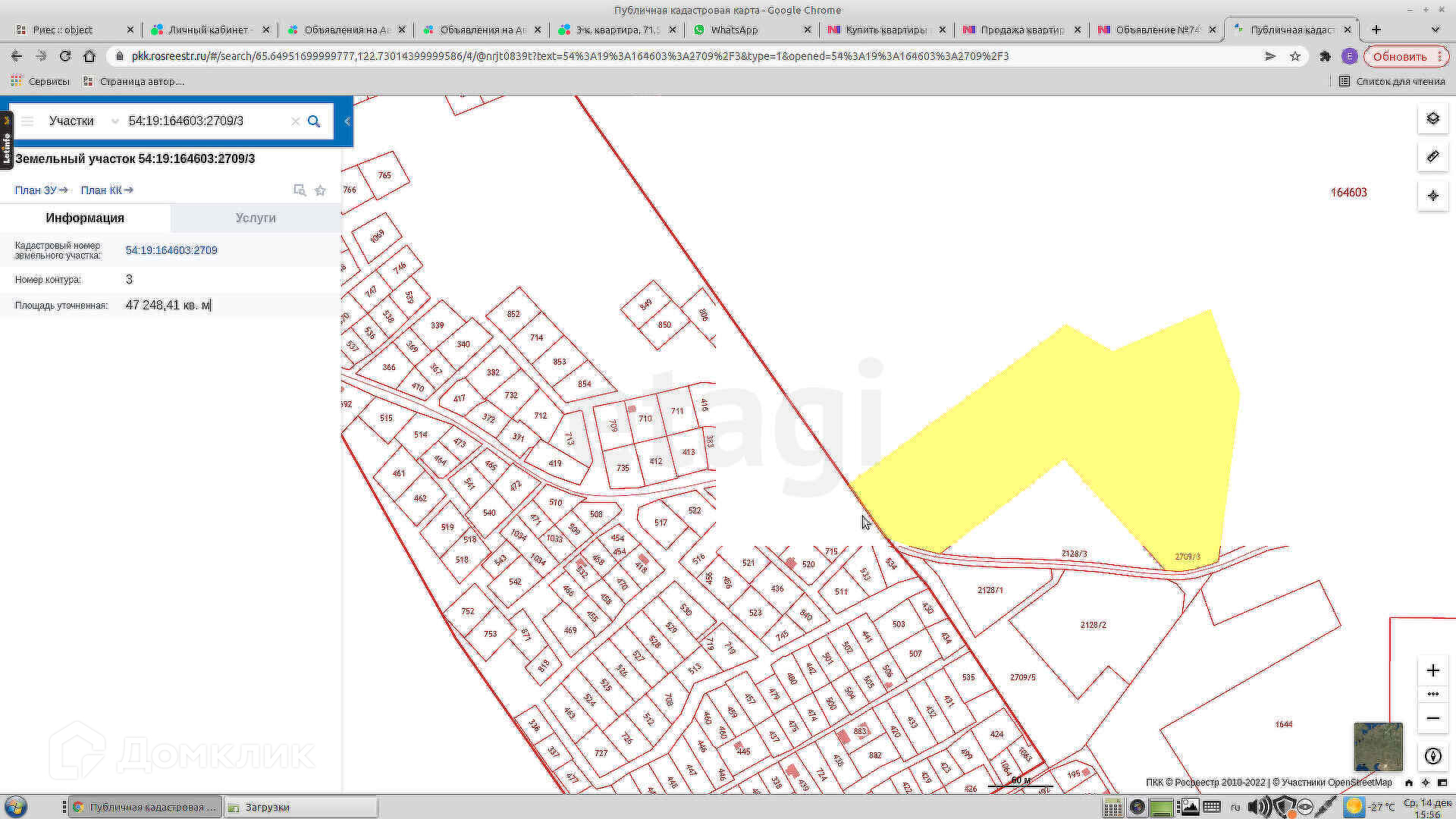The image size is (1456, 819).
Task: Click the cadastral number search field
Action: tap(205, 121)
